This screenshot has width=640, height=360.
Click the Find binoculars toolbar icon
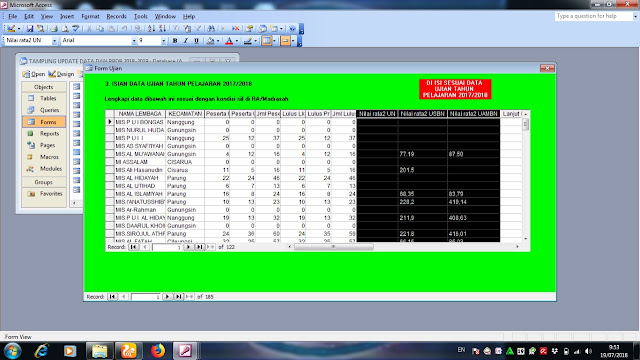click(x=211, y=29)
